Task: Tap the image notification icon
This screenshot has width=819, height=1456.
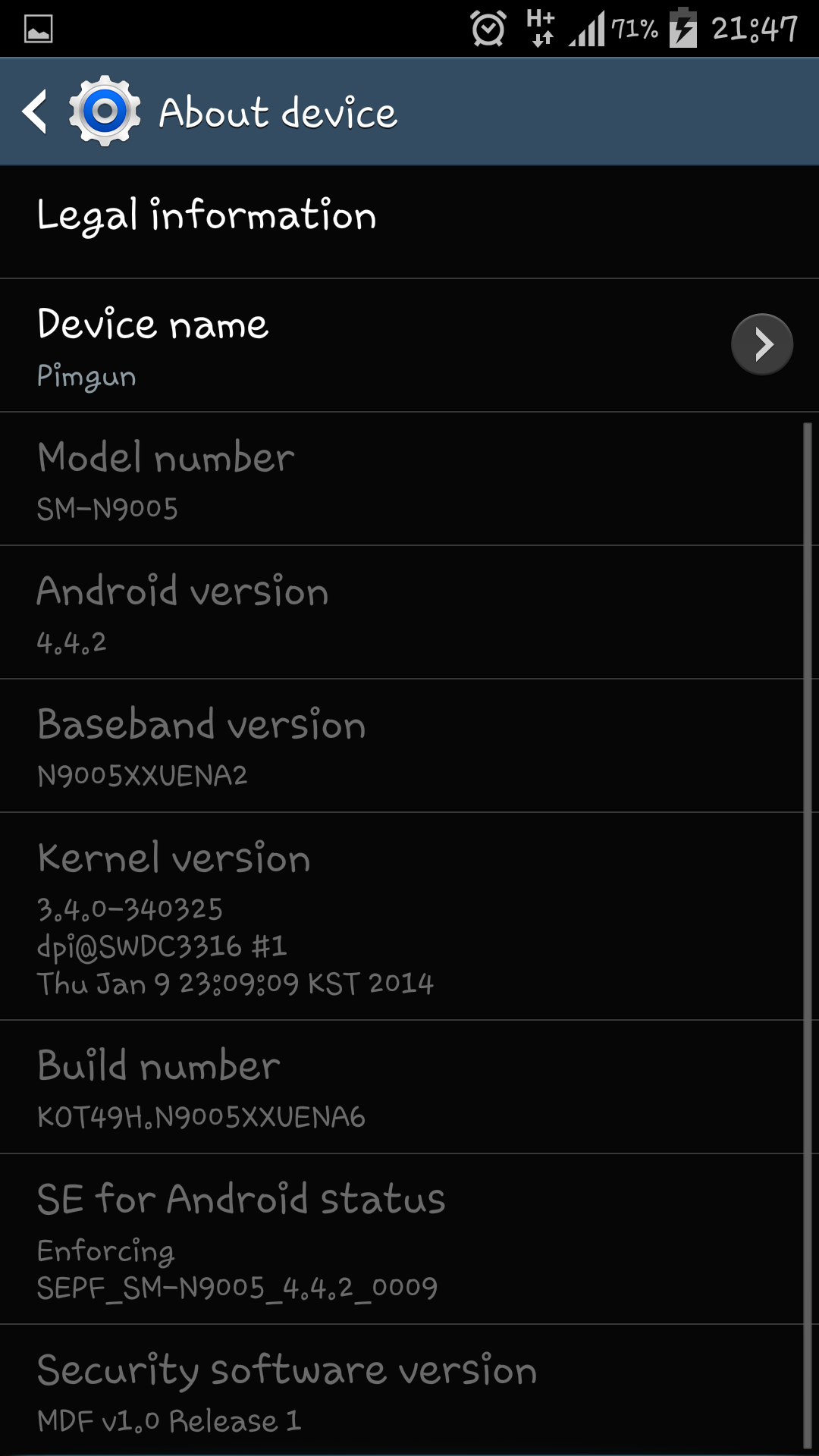Action: 38,29
